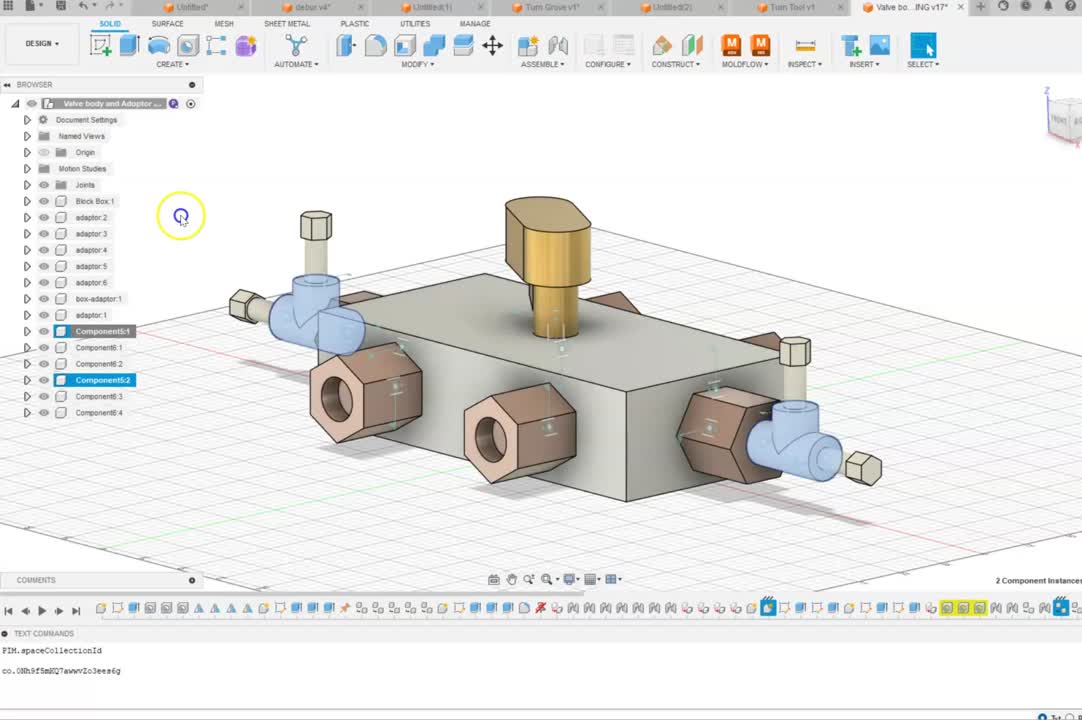
Task: Start the Joint tool
Action: point(558,46)
